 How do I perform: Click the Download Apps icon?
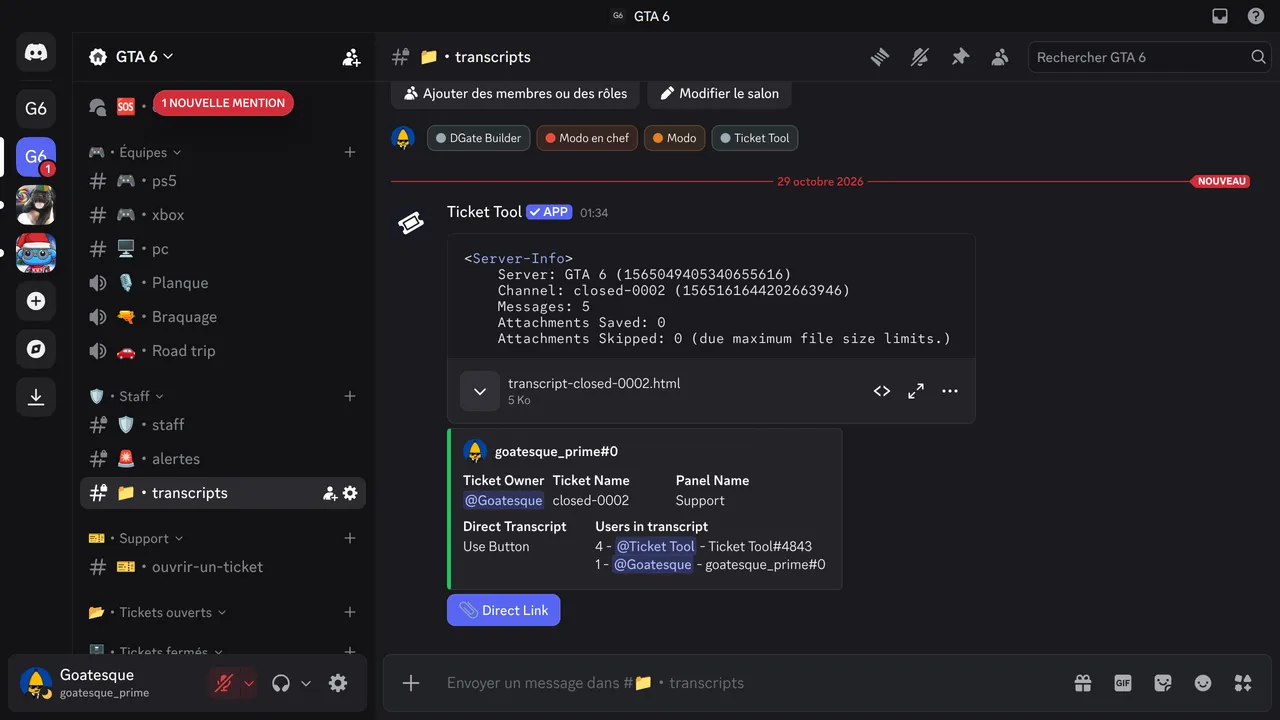click(36, 397)
